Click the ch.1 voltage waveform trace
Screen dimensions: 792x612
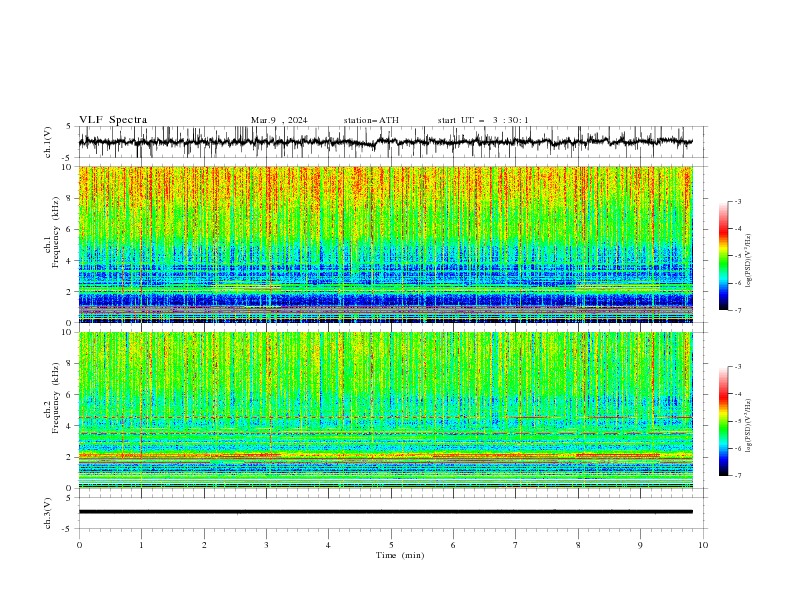point(385,142)
